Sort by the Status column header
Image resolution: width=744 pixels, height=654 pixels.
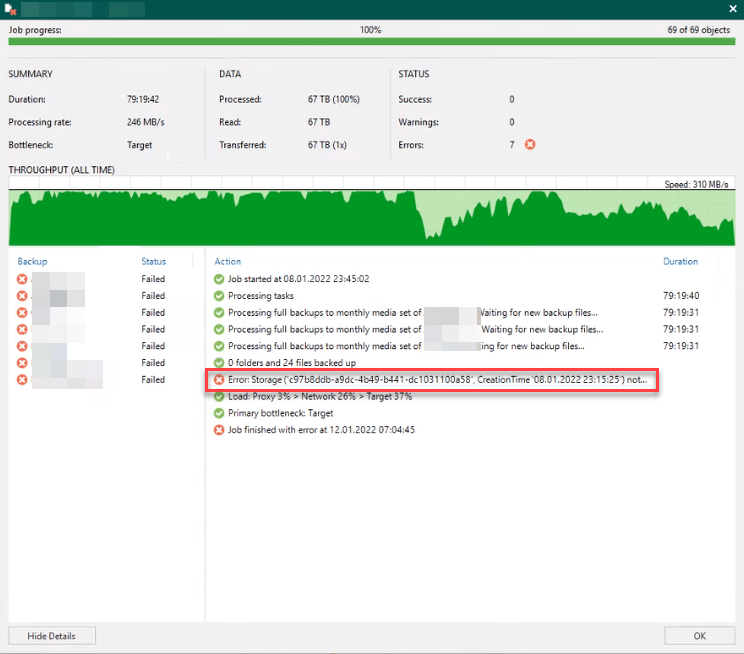click(x=153, y=262)
